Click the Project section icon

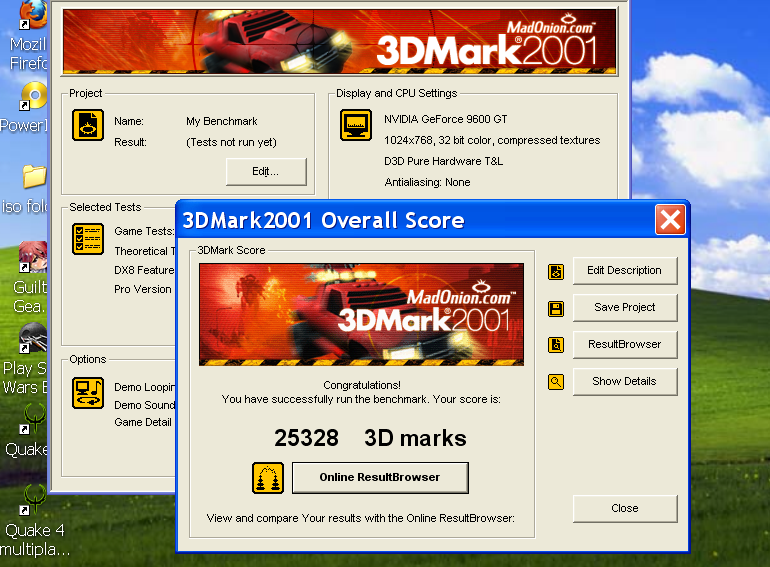(88, 125)
